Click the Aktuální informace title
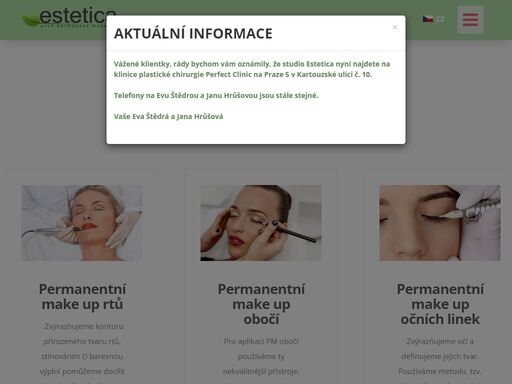The image size is (512, 384). pos(193,34)
